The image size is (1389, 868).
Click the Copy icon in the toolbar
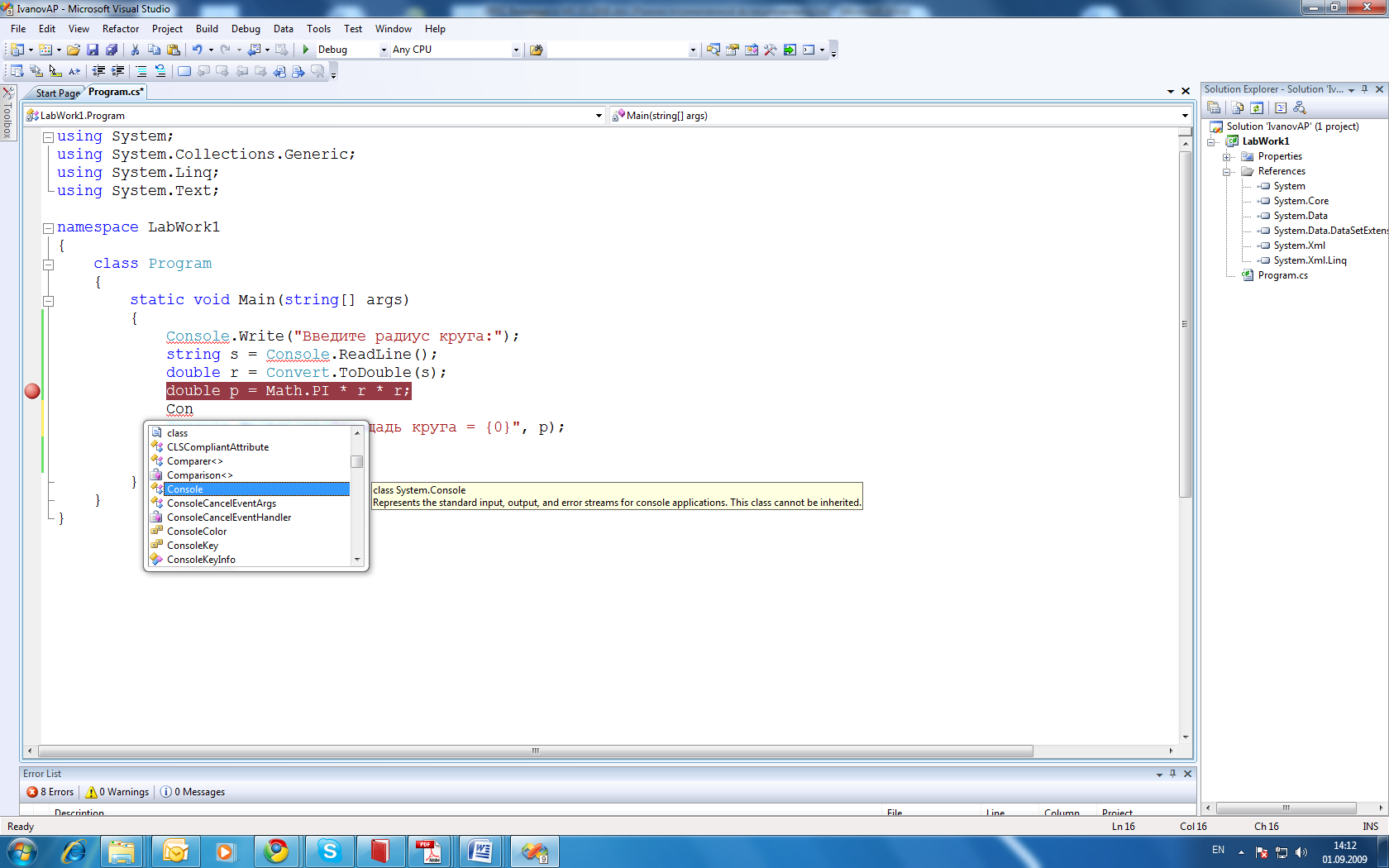click(154, 50)
